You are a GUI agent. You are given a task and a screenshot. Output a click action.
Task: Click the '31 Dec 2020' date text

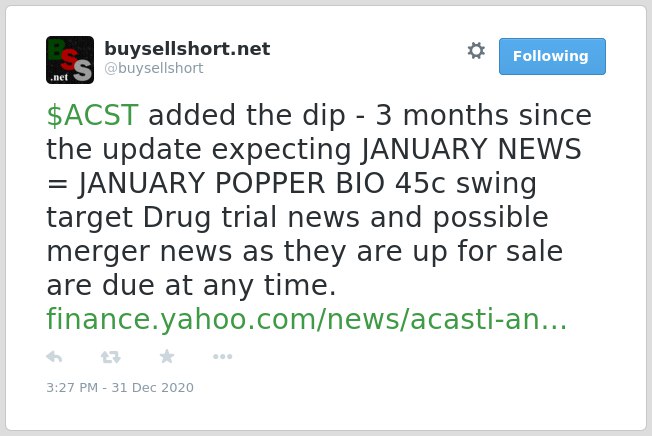click(x=153, y=387)
